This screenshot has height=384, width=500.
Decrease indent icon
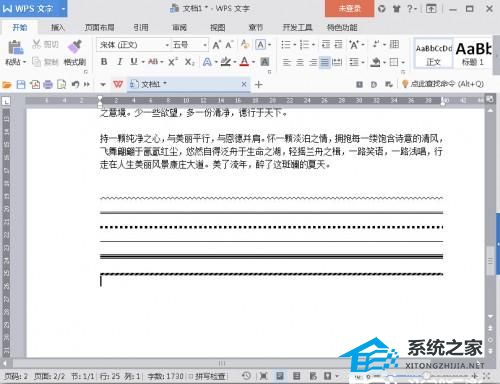click(326, 44)
